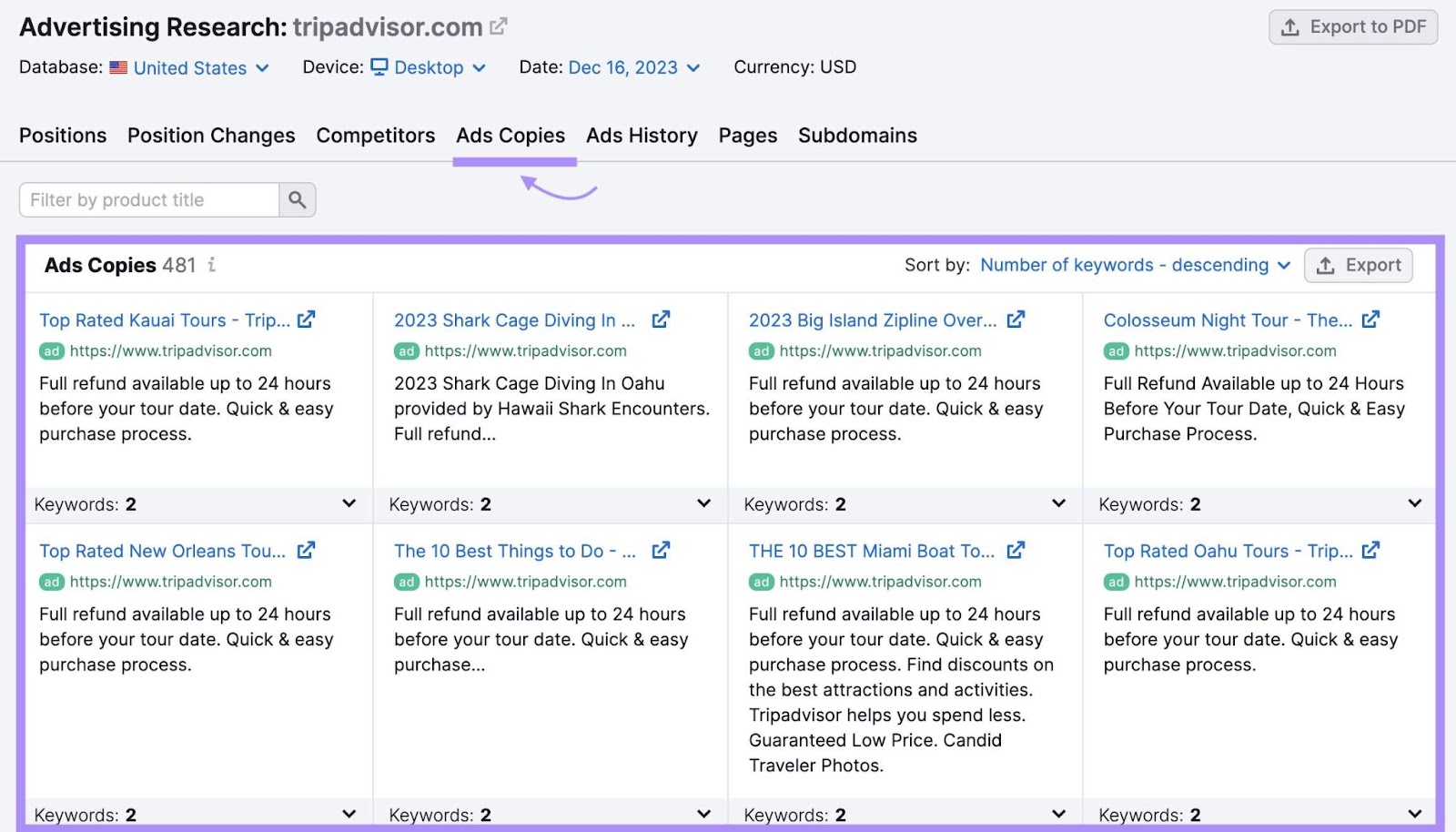Click ad badge on Kauai Tours card
Image resolution: width=1456 pixels, height=832 pixels.
[52, 351]
